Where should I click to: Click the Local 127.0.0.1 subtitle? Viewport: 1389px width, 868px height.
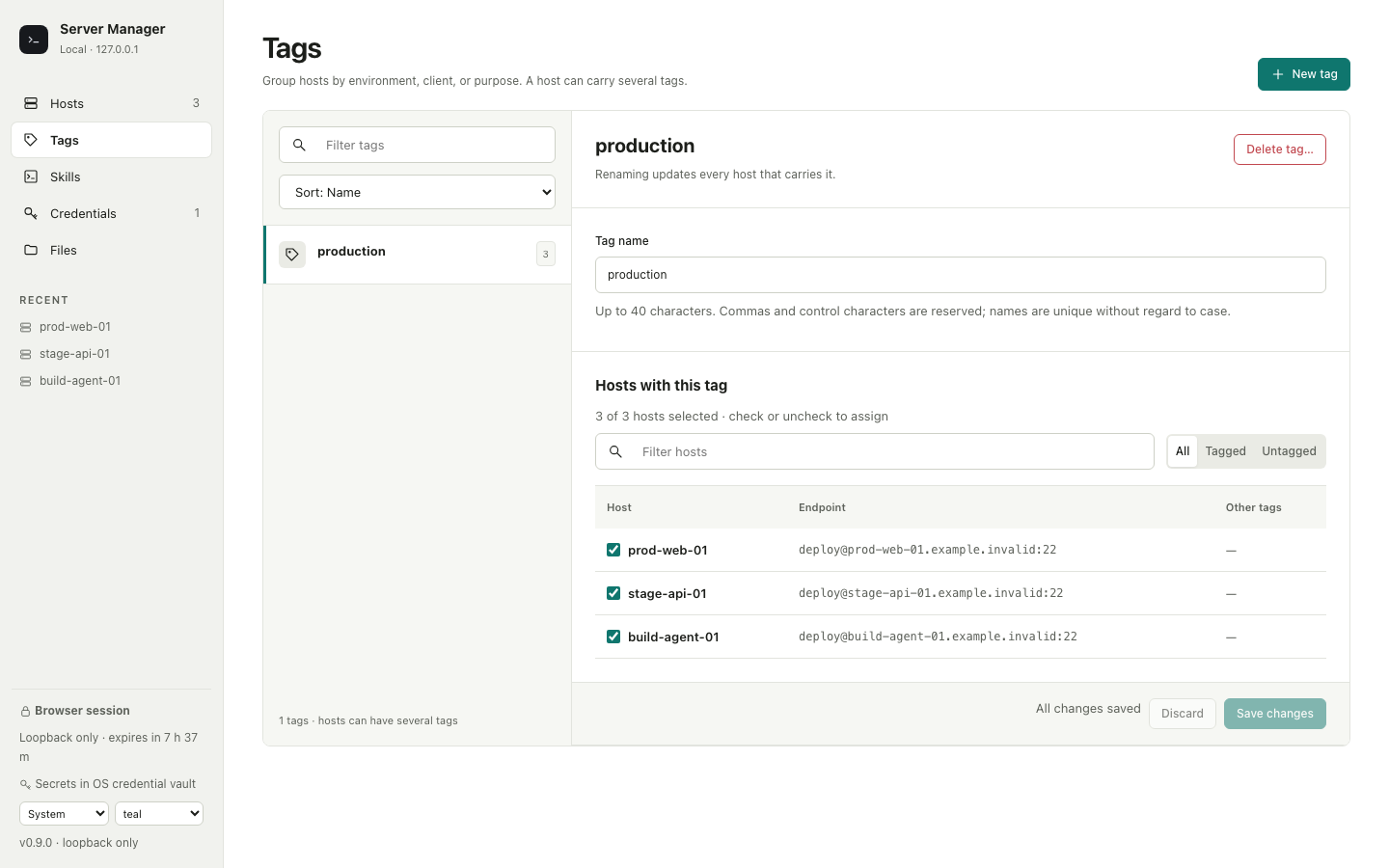(x=99, y=49)
